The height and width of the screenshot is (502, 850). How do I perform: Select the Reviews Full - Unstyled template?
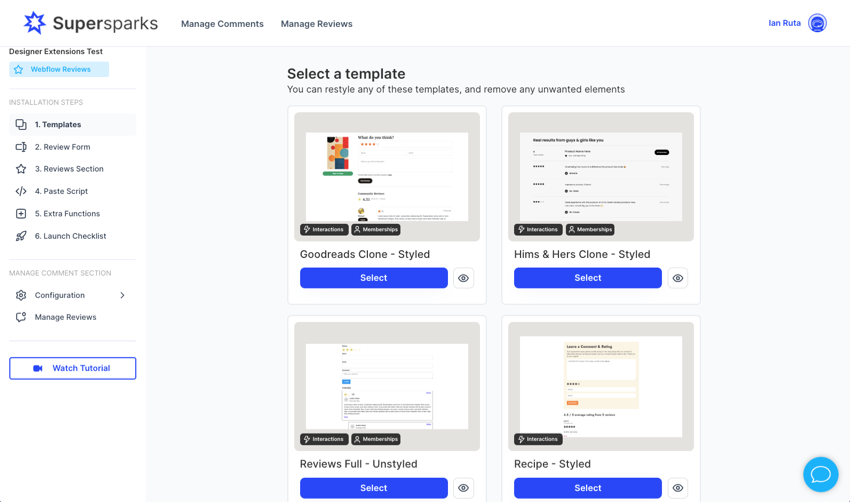click(374, 488)
